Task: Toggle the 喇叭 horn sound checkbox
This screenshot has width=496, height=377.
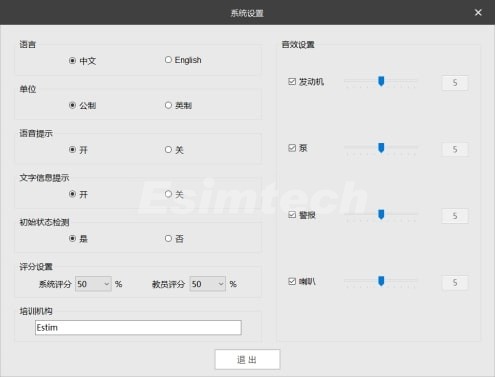Action: 292,281
